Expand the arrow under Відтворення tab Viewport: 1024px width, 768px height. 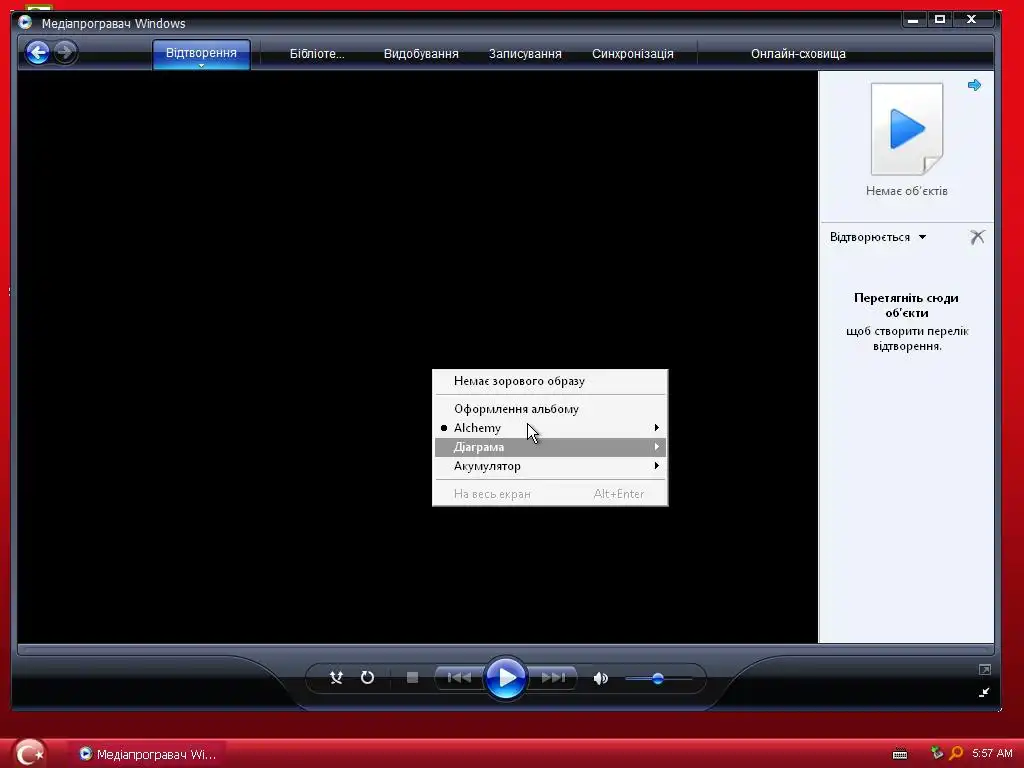(x=201, y=65)
